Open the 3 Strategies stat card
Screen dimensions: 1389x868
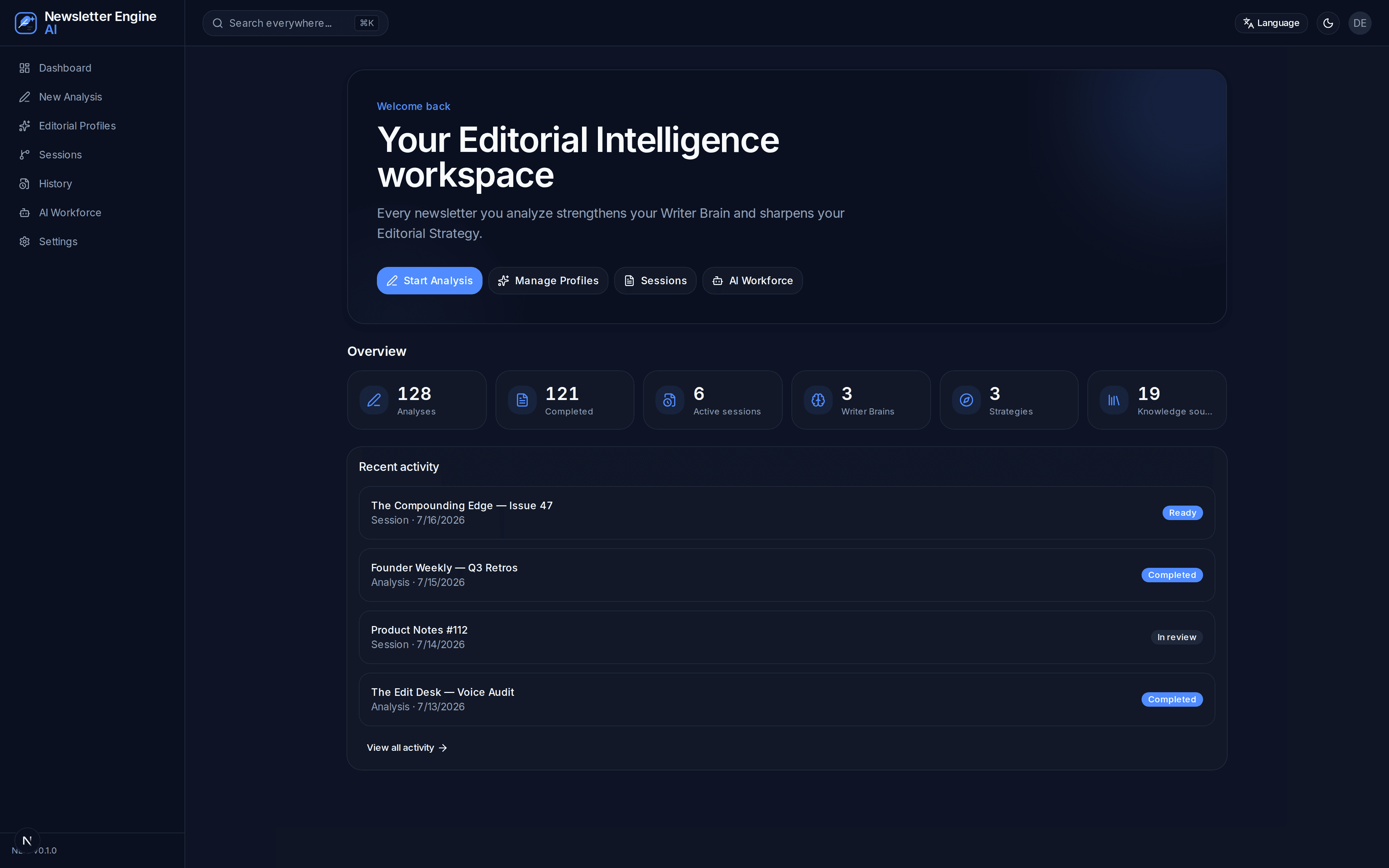coord(1008,400)
